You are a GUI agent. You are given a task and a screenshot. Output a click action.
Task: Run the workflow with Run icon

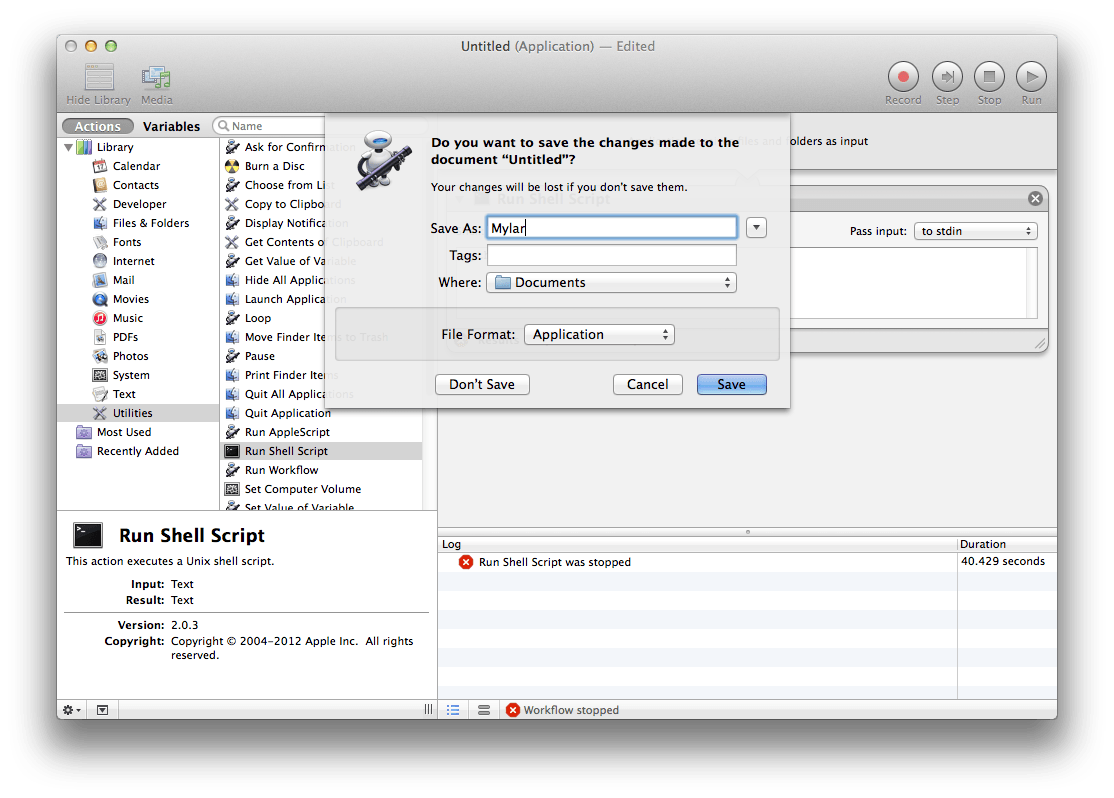(x=1031, y=77)
